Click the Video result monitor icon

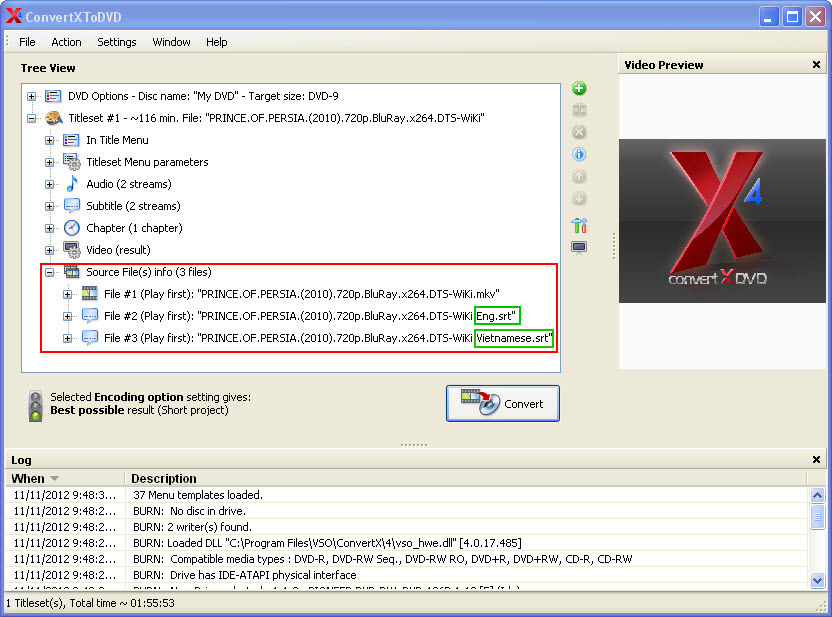72,250
